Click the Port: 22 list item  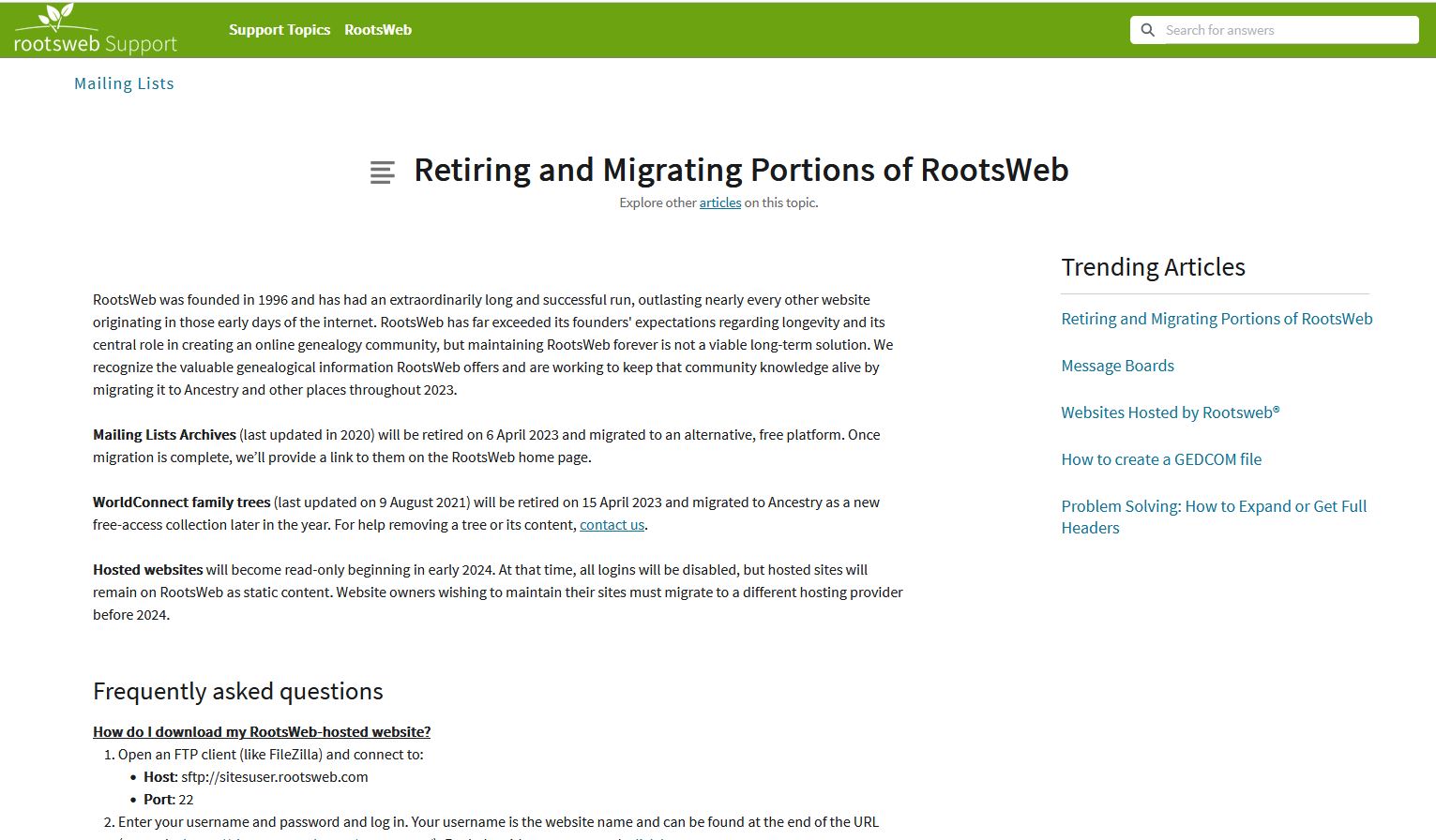point(169,800)
